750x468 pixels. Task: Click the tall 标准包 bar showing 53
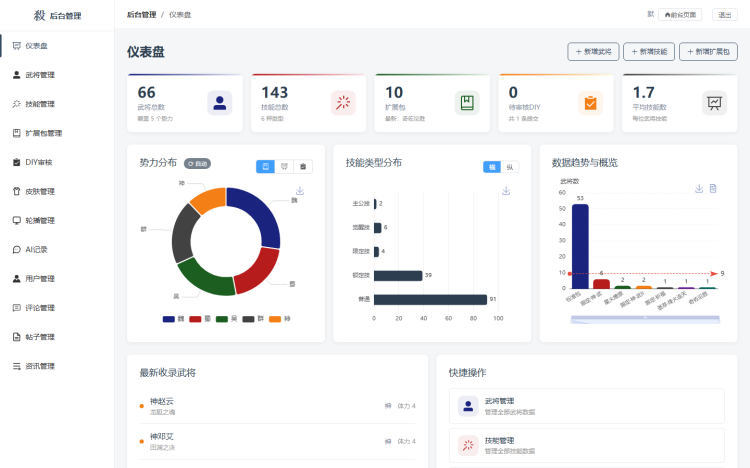580,246
